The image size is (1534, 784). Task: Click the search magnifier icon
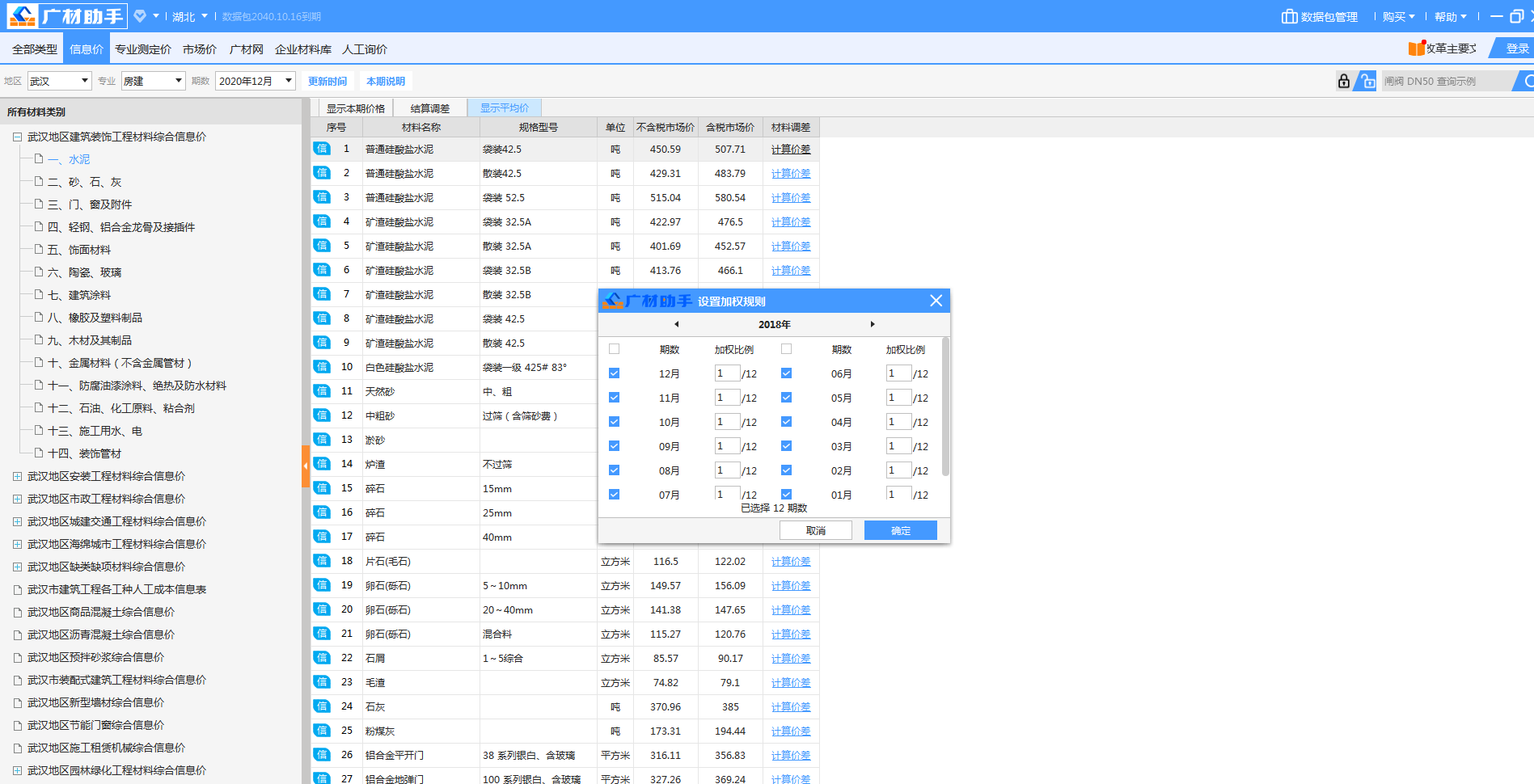(x=1527, y=81)
